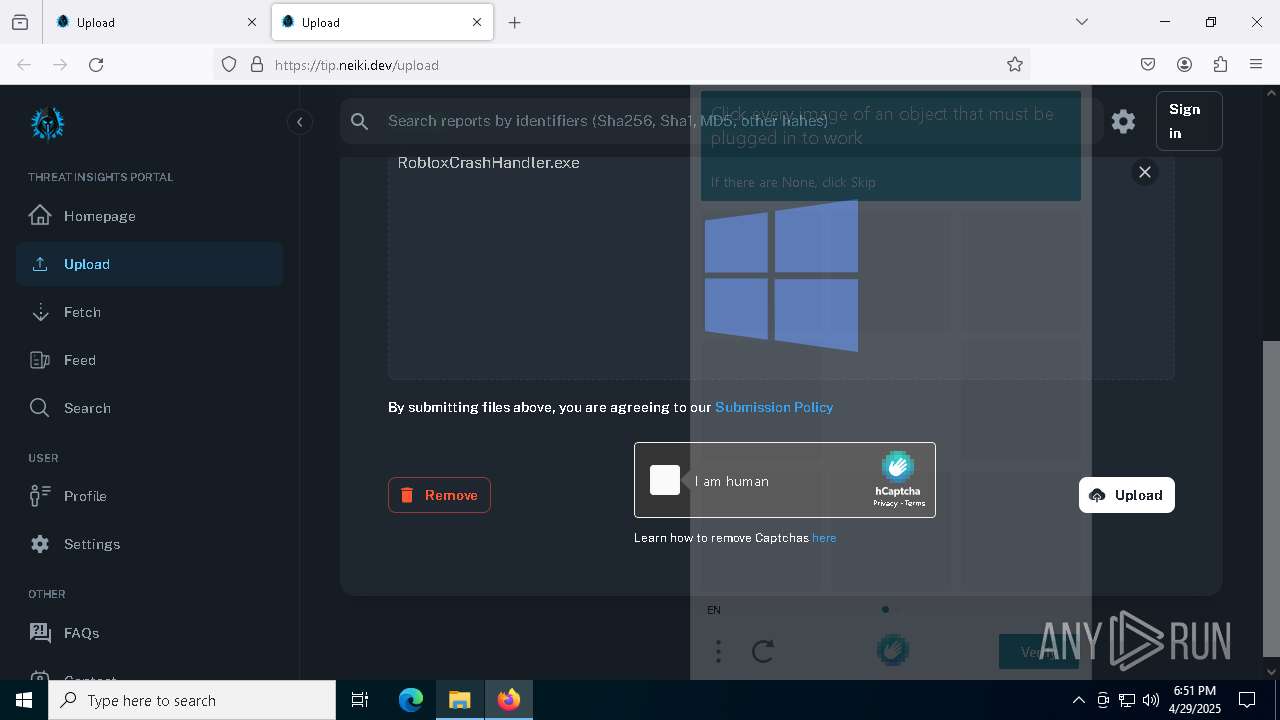Close the active Upload tab

coord(477,22)
